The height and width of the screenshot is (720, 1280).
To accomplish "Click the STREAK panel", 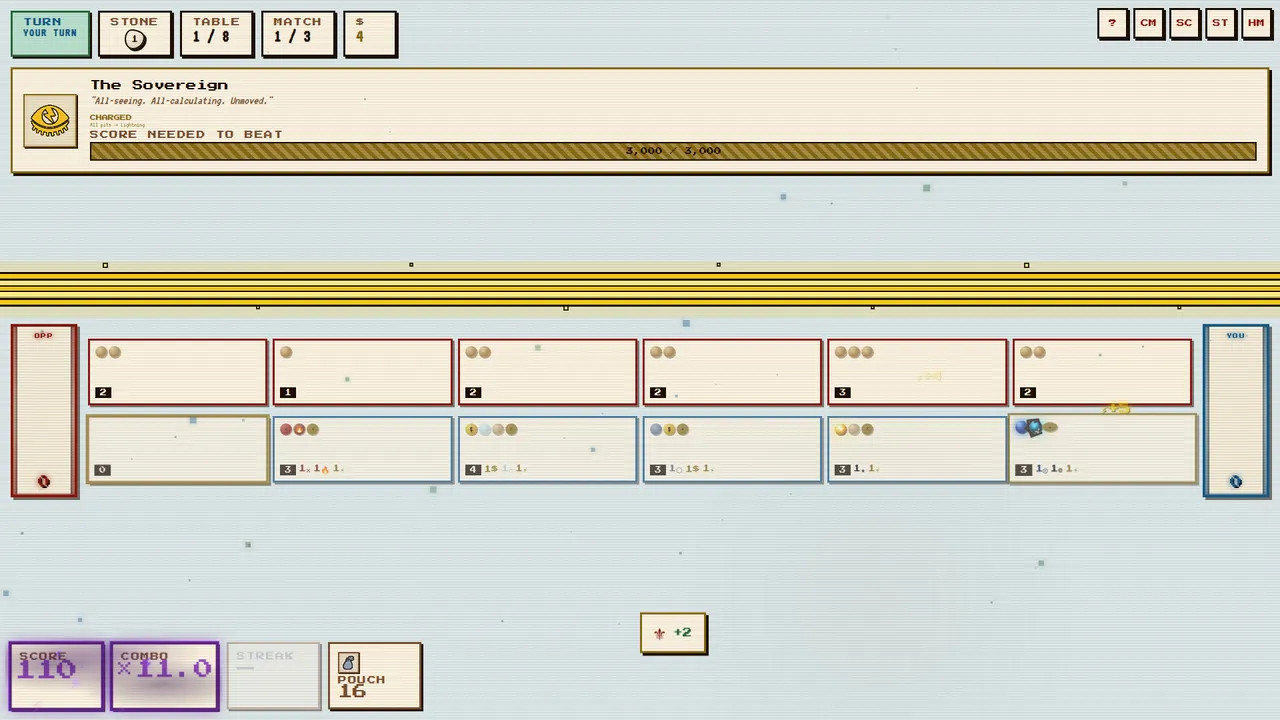I will click(274, 676).
